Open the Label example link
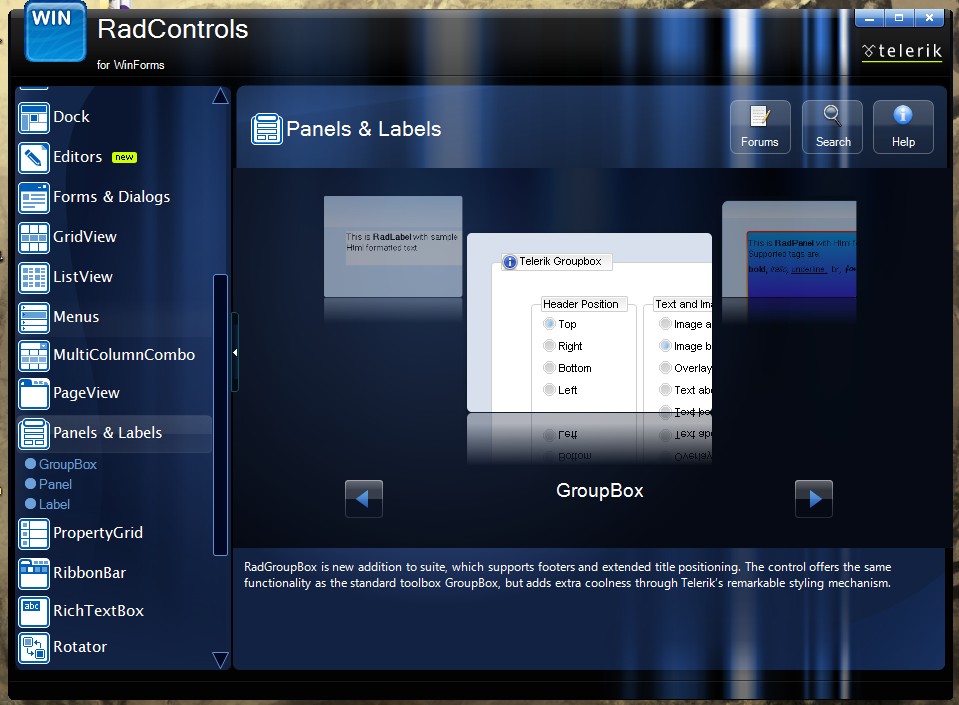 pos(54,504)
